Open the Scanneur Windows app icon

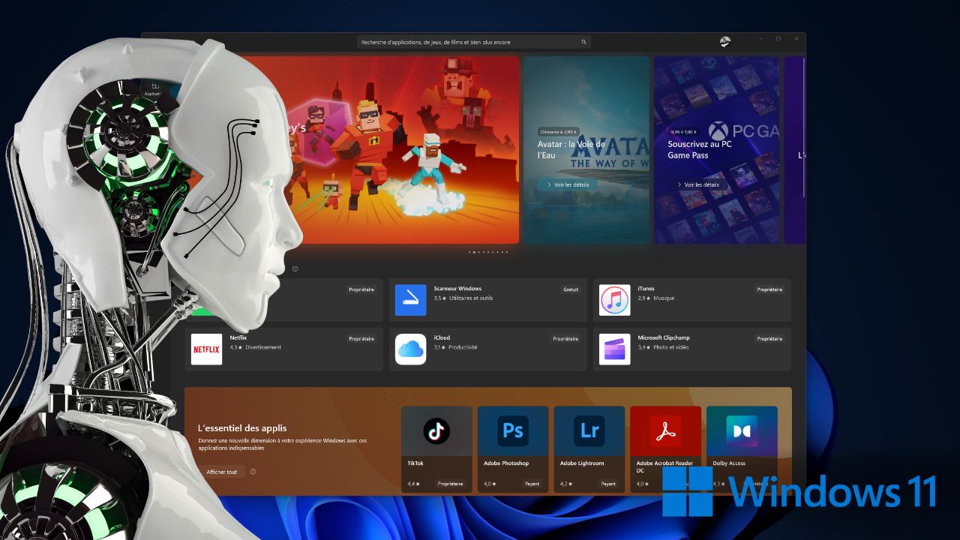(x=411, y=300)
